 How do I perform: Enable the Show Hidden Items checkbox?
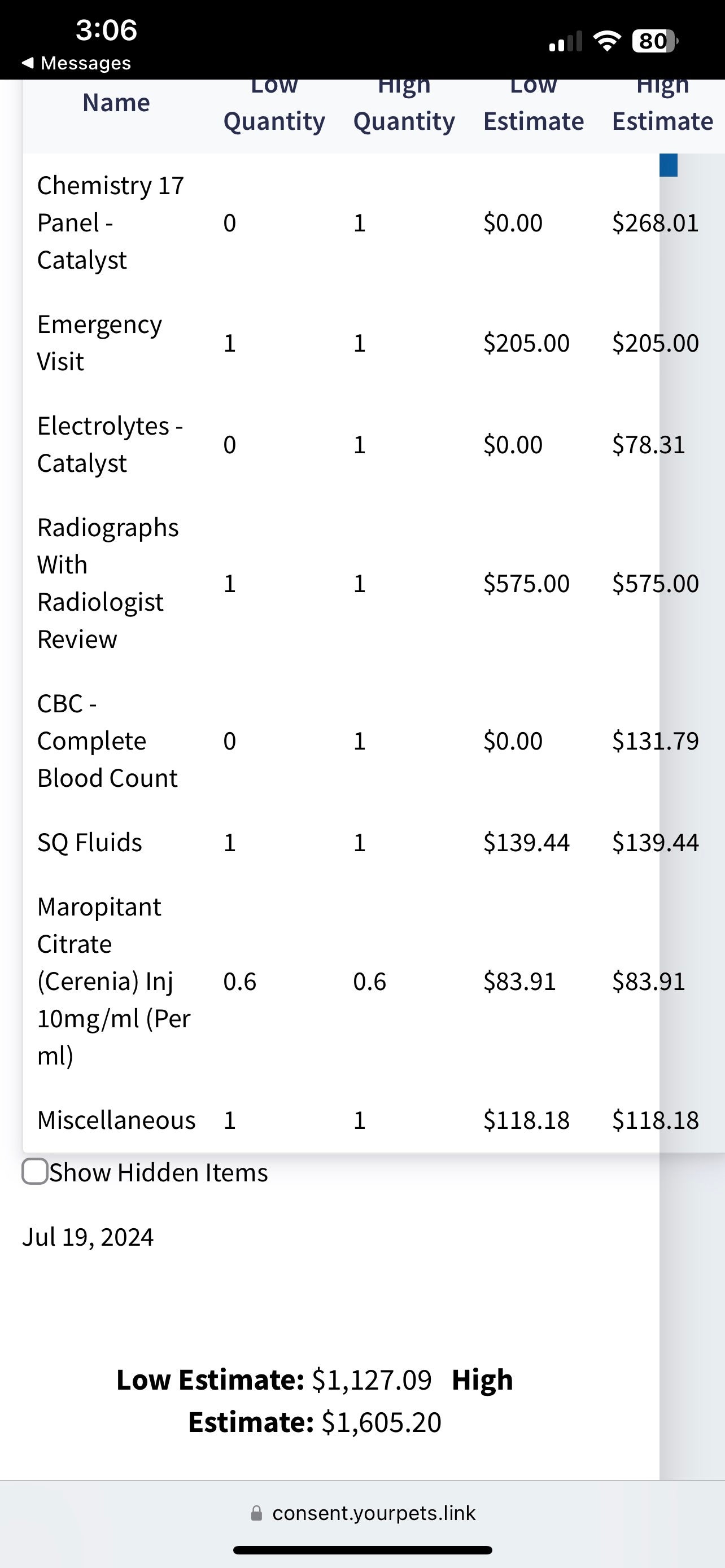pyautogui.click(x=36, y=1172)
